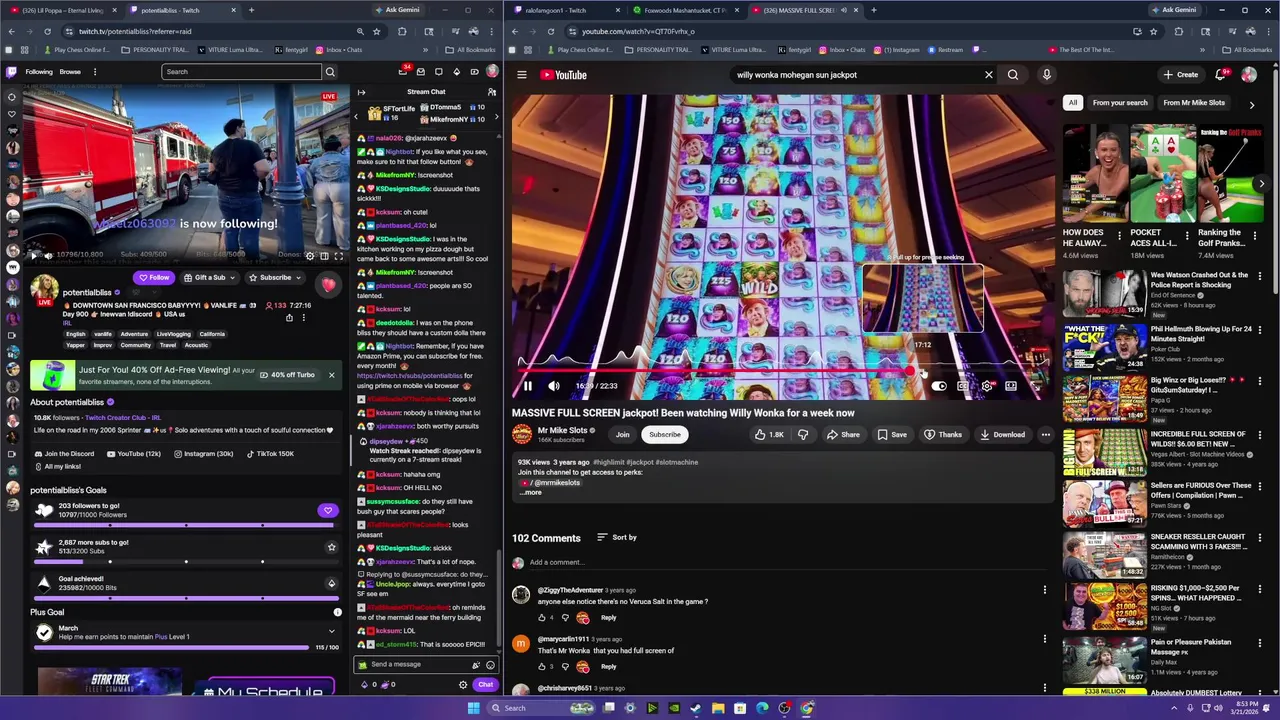Mute the YouTube video volume
This screenshot has height=720, width=1280.
[x=554, y=386]
